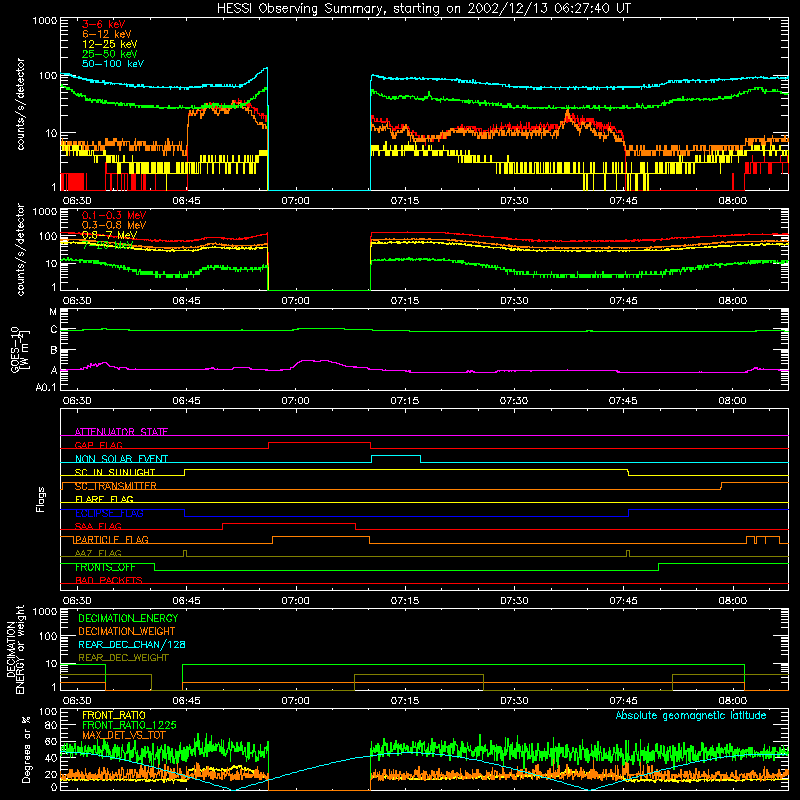The width and height of the screenshot is (800, 800).
Task: Click 06:45 time label under Flags panel
Action: click(186, 601)
